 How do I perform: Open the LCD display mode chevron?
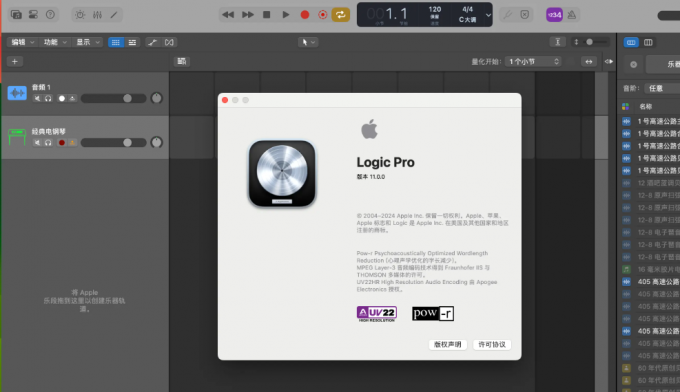488,15
